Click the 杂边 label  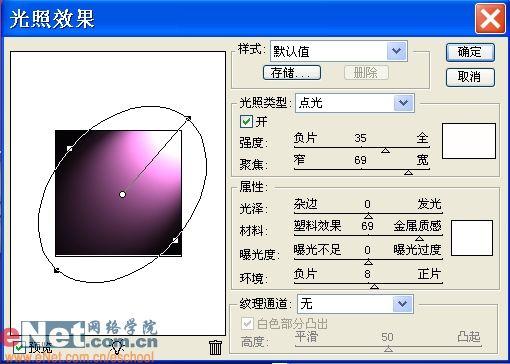305,204
